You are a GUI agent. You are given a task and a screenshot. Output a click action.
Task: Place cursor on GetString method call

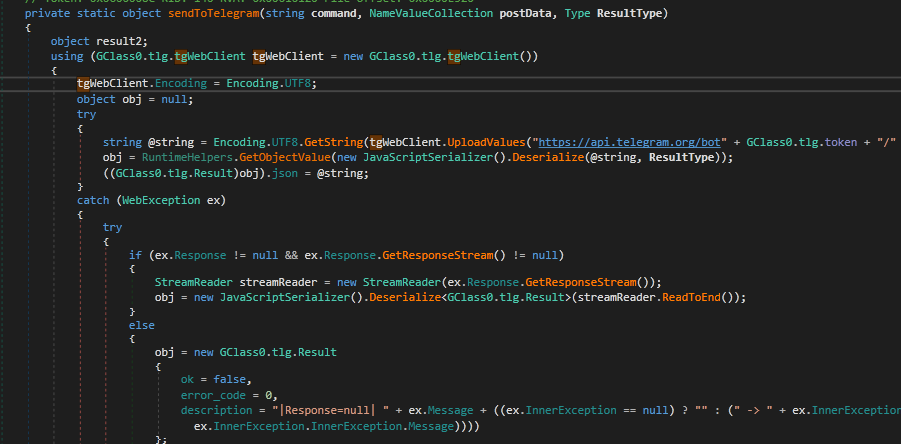point(334,142)
